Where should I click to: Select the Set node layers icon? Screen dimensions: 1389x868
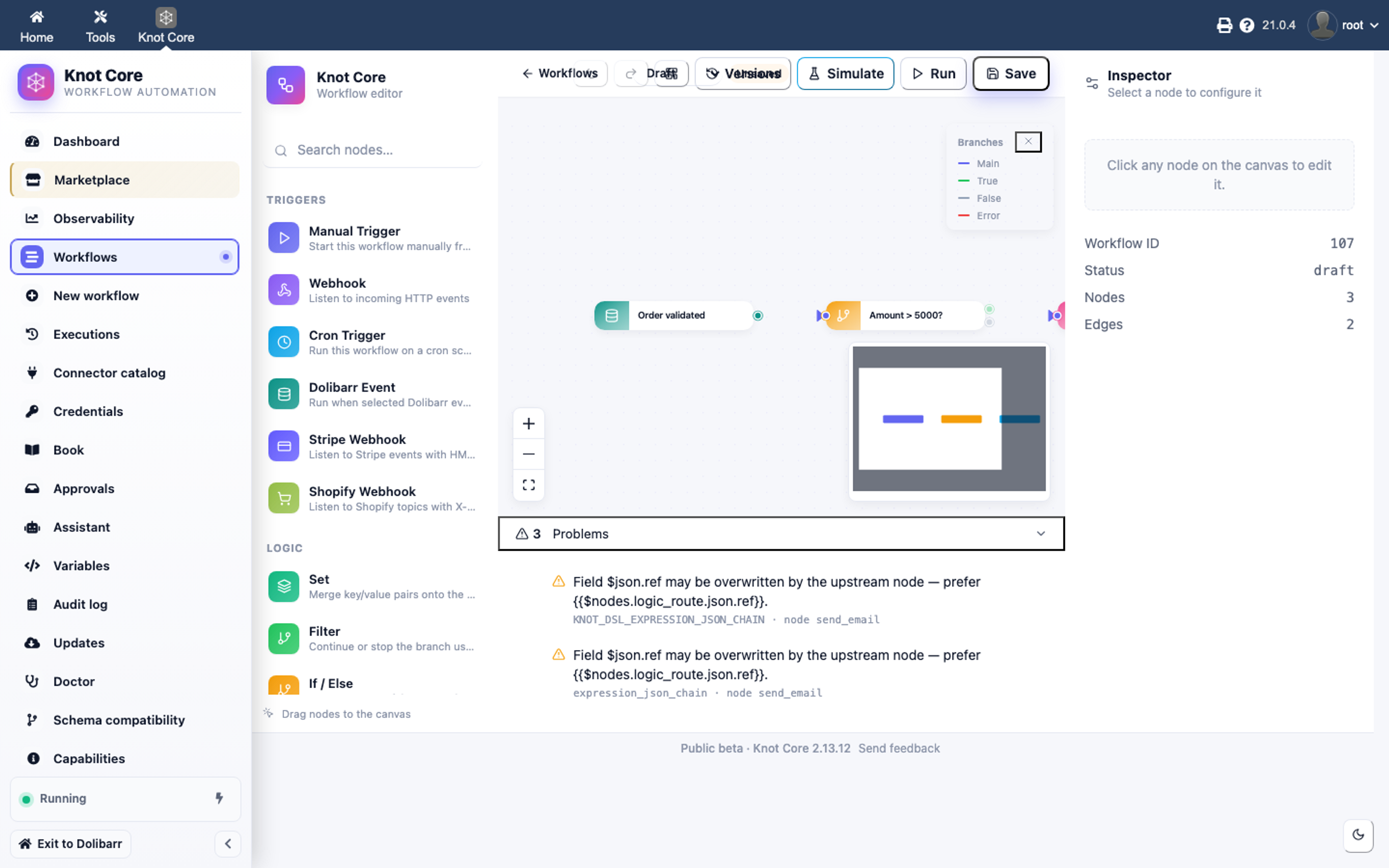[284, 586]
